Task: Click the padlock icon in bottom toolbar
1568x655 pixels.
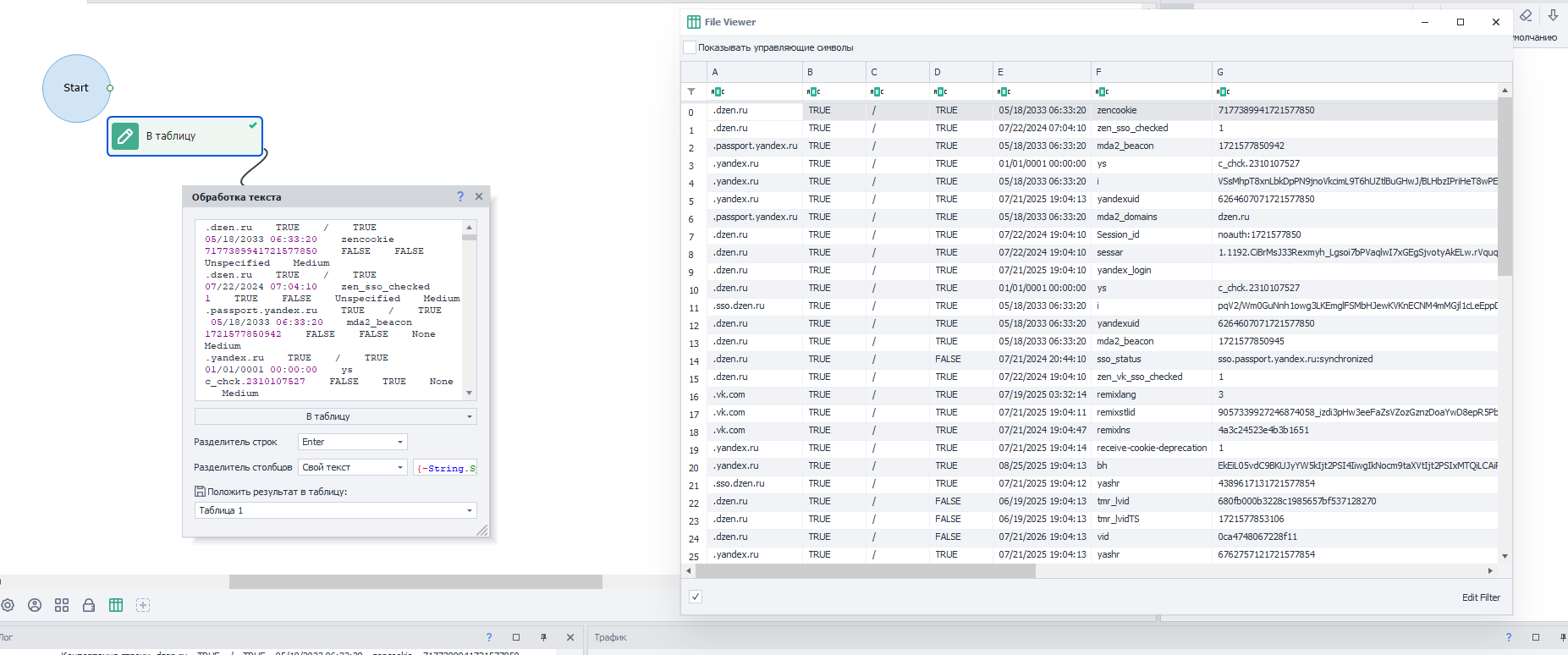Action: 89,605
